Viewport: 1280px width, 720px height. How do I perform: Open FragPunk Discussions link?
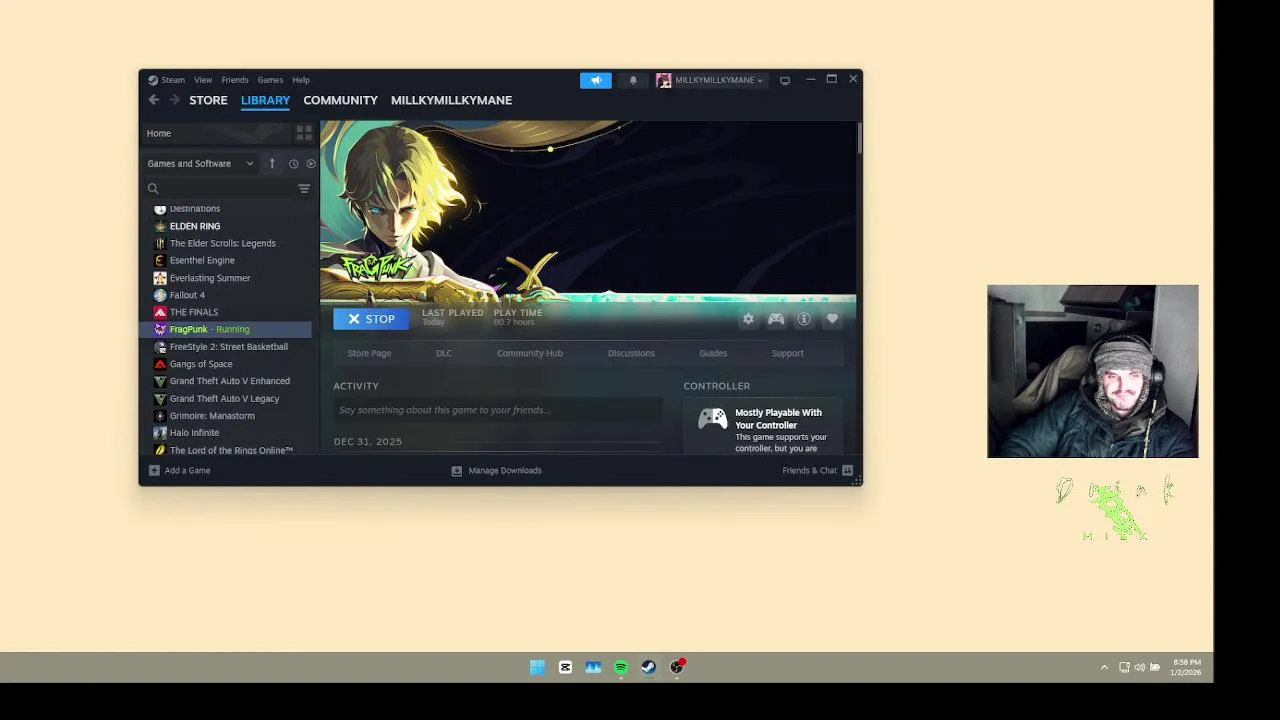631,353
